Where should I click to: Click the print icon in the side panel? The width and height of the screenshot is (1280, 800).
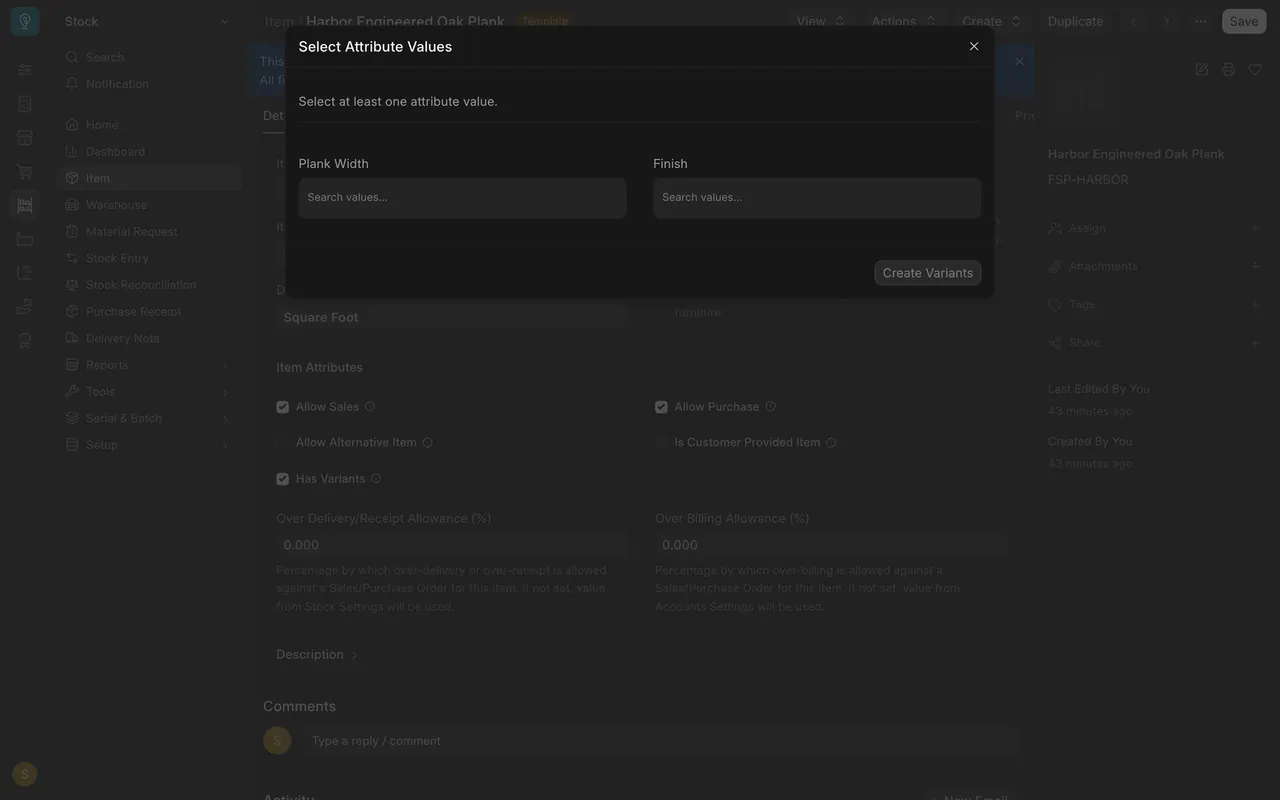click(1229, 70)
